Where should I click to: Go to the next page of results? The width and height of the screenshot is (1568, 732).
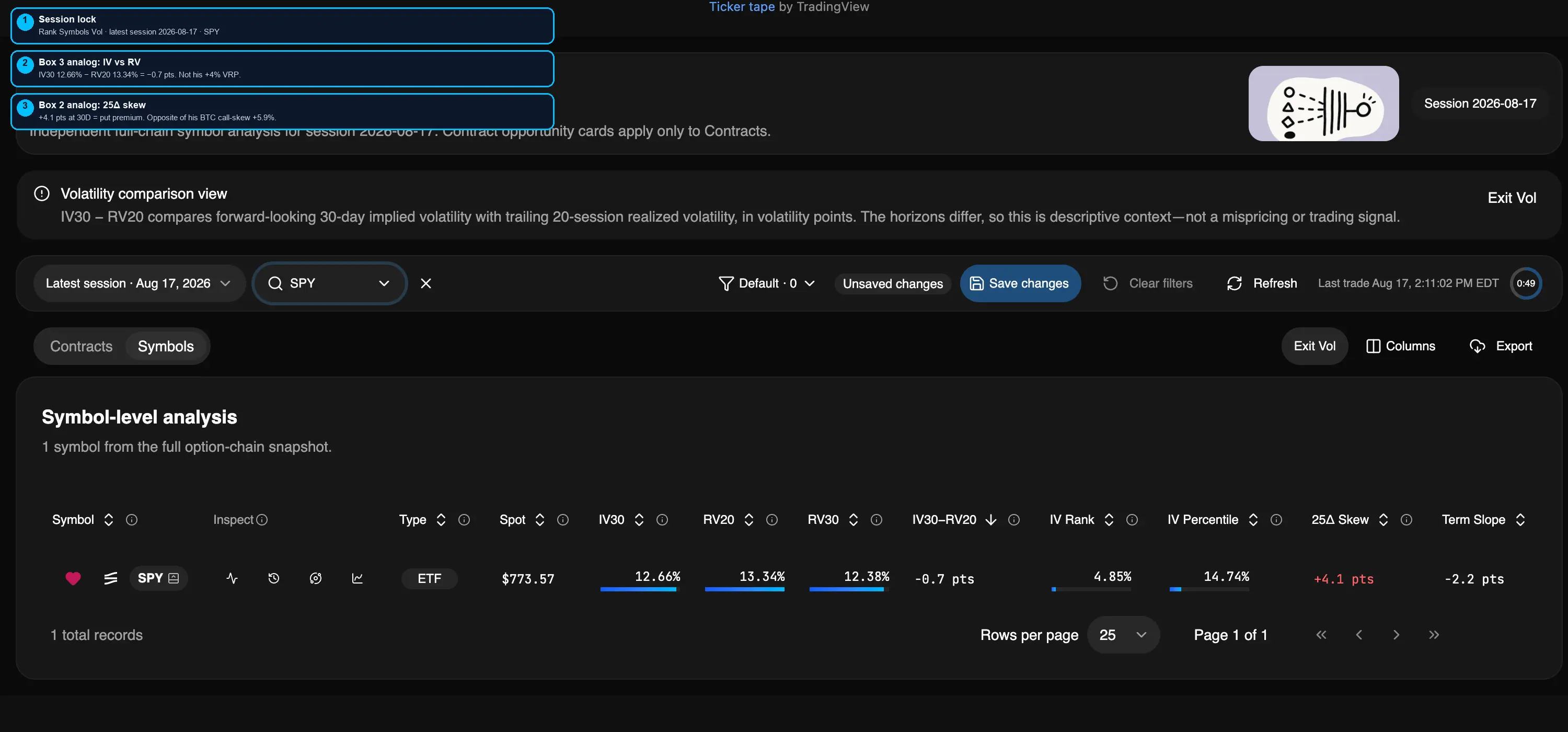point(1397,635)
